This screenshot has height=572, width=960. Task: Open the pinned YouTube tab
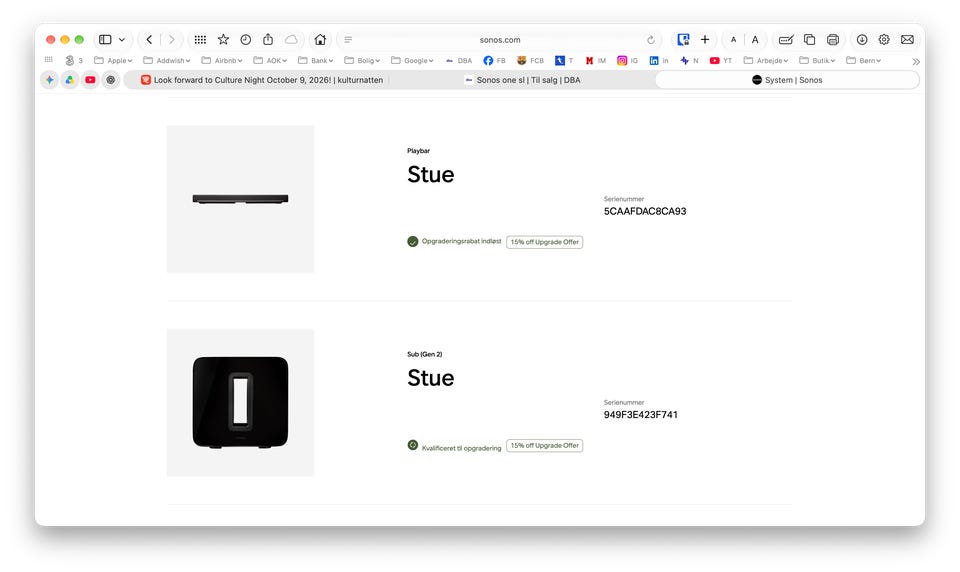[90, 80]
